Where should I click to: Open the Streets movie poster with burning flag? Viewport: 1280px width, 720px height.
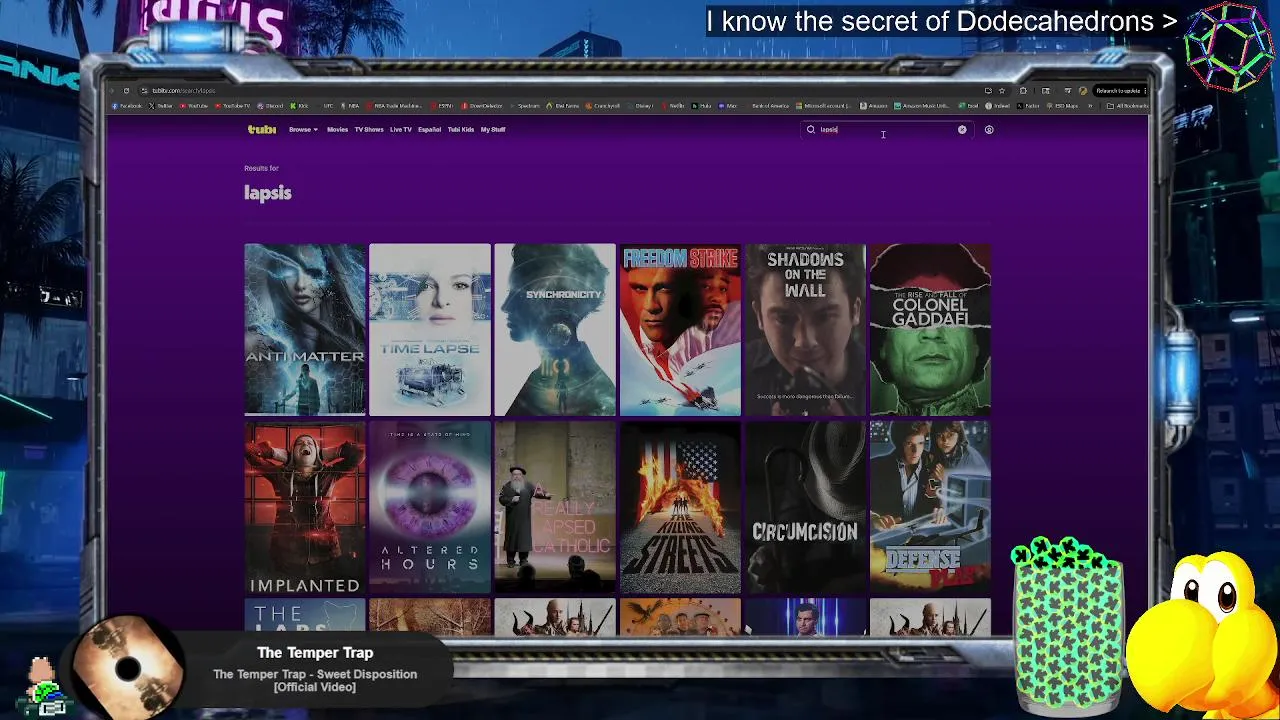click(680, 507)
